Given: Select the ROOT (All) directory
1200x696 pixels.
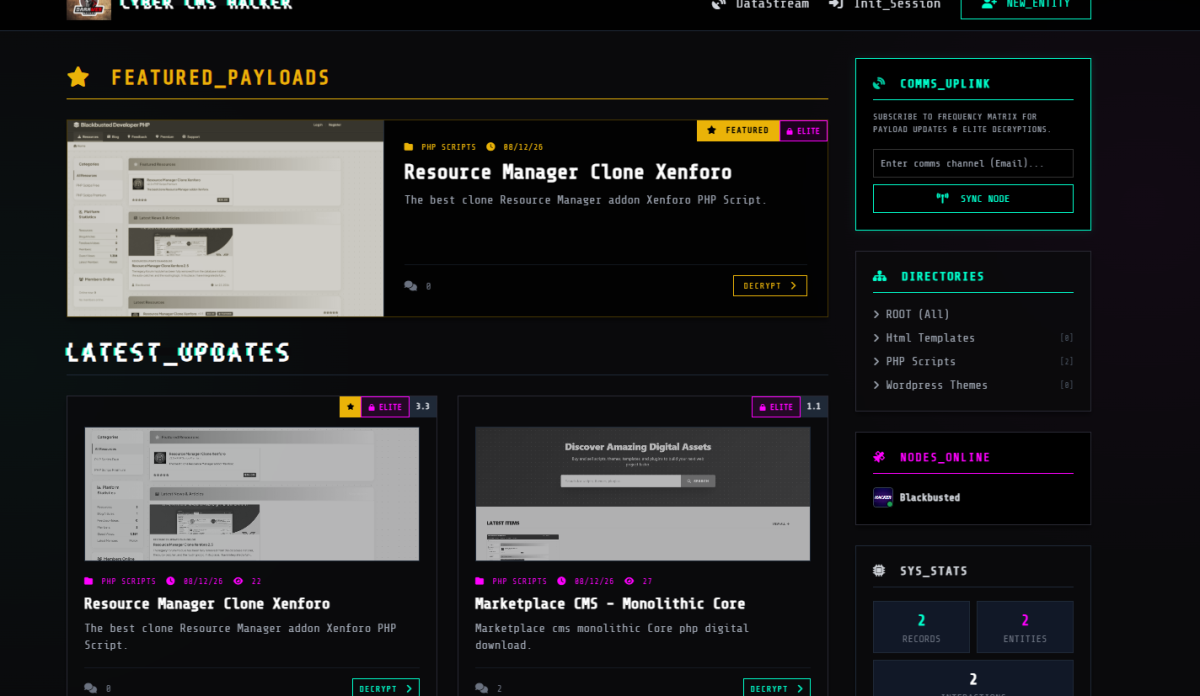Looking at the screenshot, I should (x=918, y=314).
